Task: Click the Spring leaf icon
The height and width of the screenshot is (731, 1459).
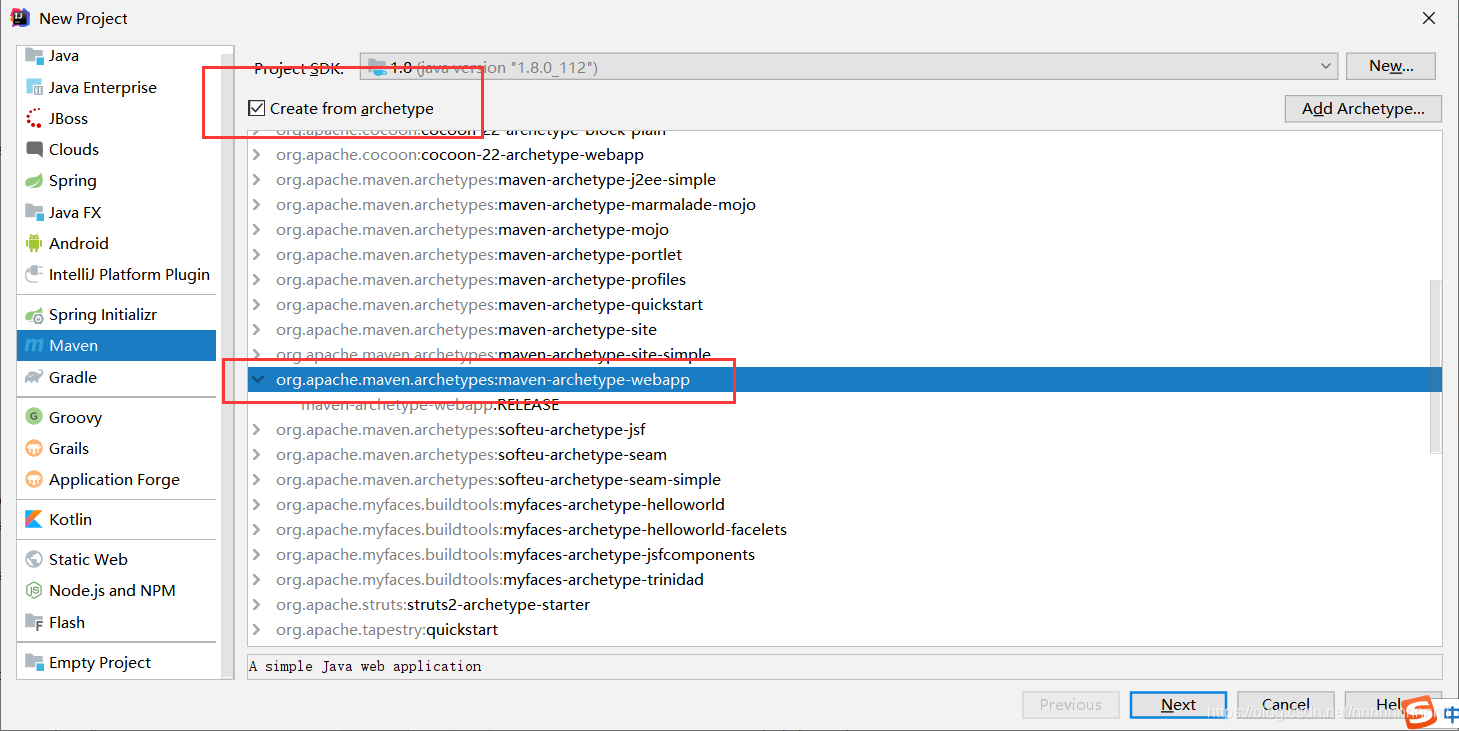Action: click(34, 181)
